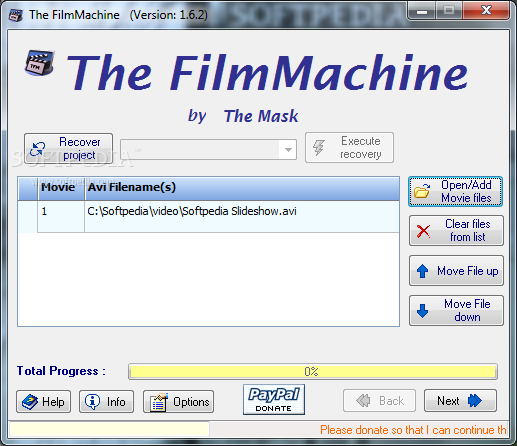Viewport: 517px width, 446px height.
Task: Minimize The FilmMachine window
Action: (422, 12)
